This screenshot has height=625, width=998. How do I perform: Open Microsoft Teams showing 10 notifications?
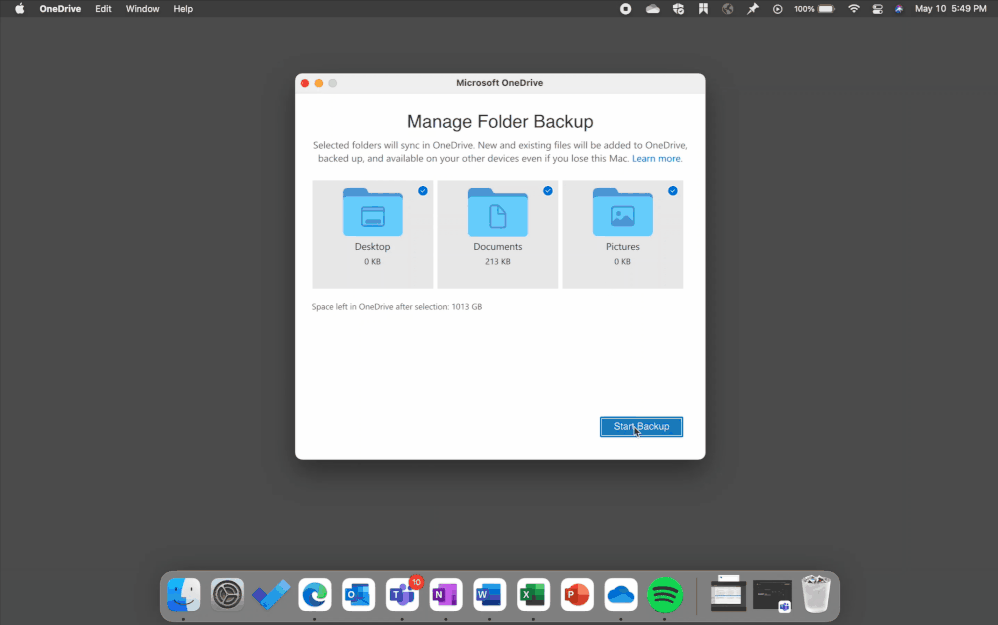click(x=402, y=594)
